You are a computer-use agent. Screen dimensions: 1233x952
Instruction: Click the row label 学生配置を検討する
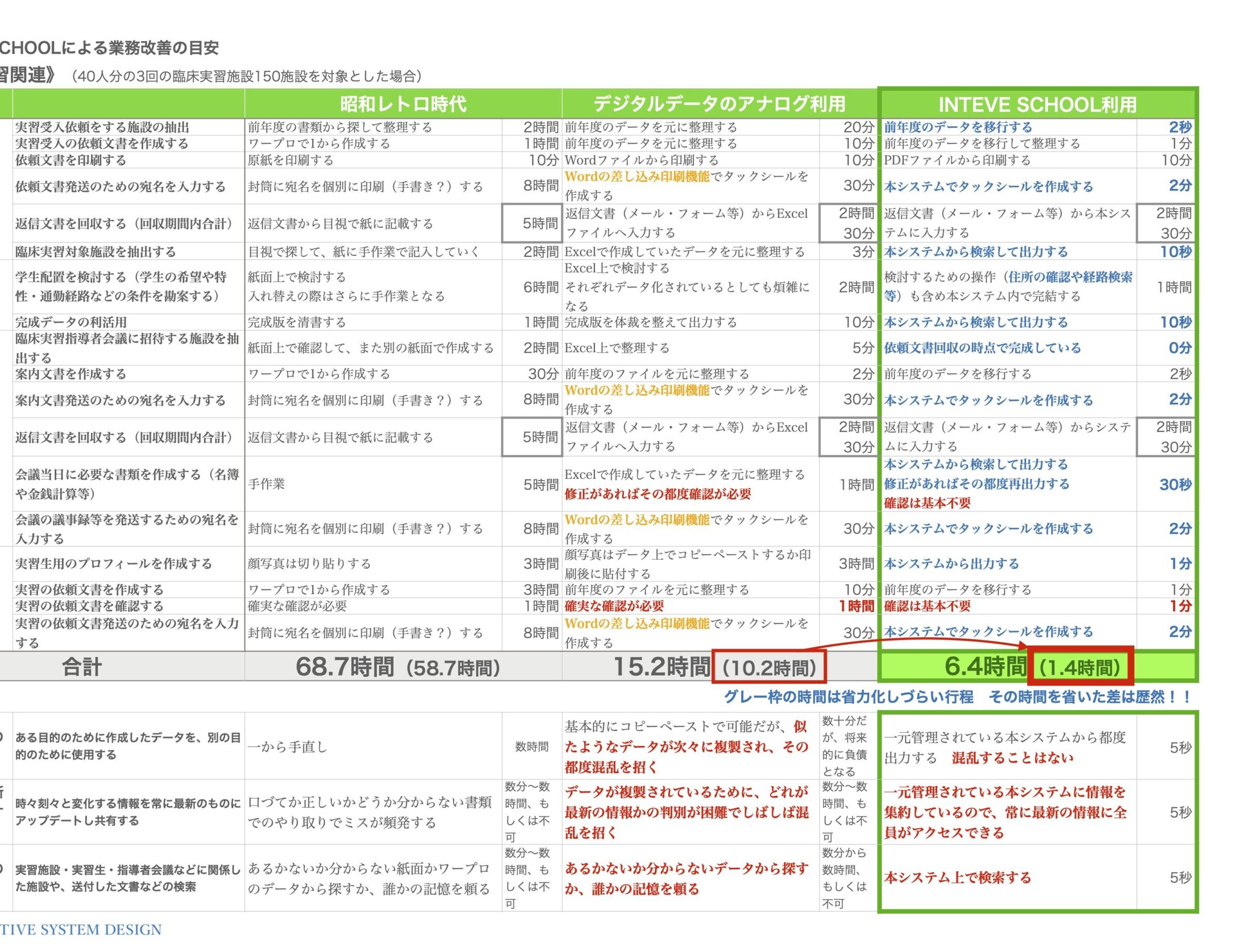click(121, 287)
